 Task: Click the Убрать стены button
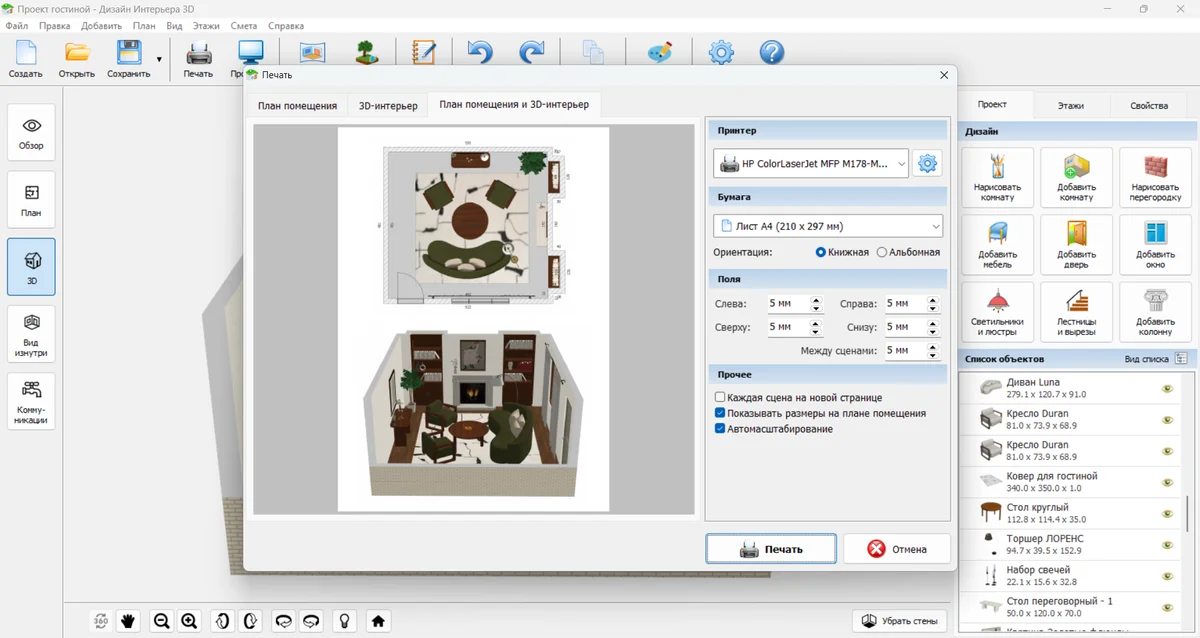click(x=899, y=621)
